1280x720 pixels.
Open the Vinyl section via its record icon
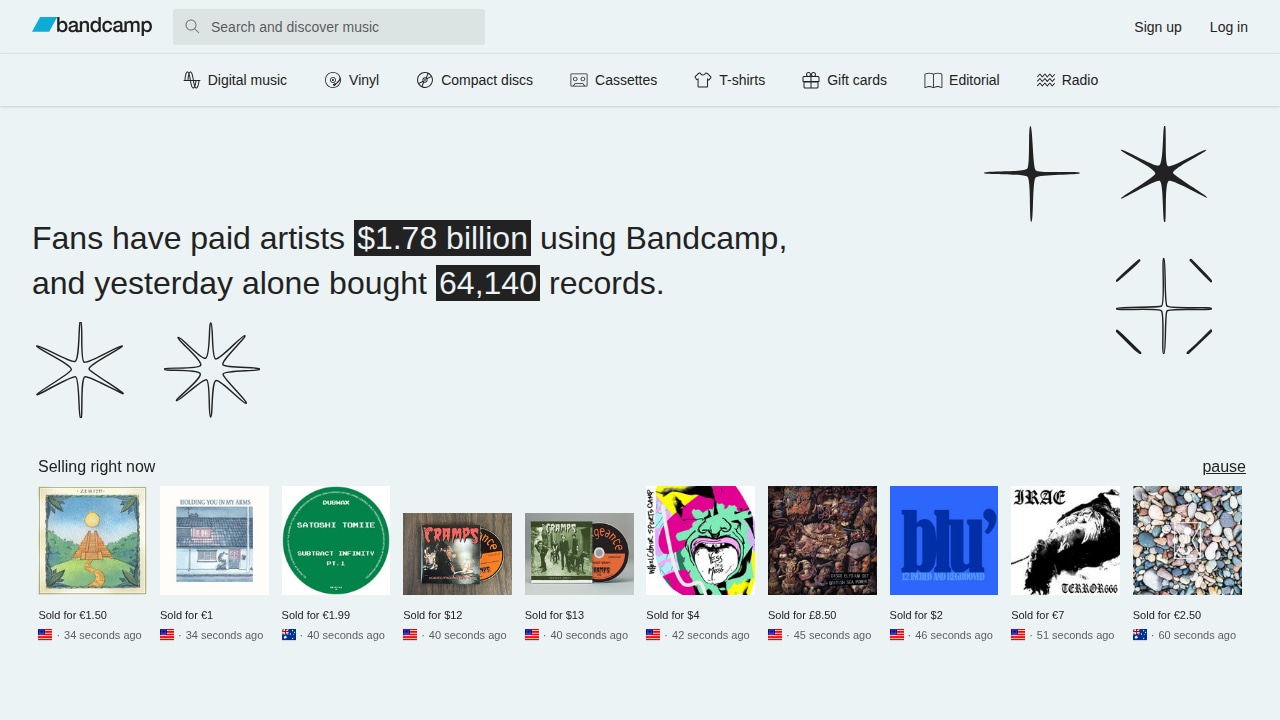pos(333,80)
